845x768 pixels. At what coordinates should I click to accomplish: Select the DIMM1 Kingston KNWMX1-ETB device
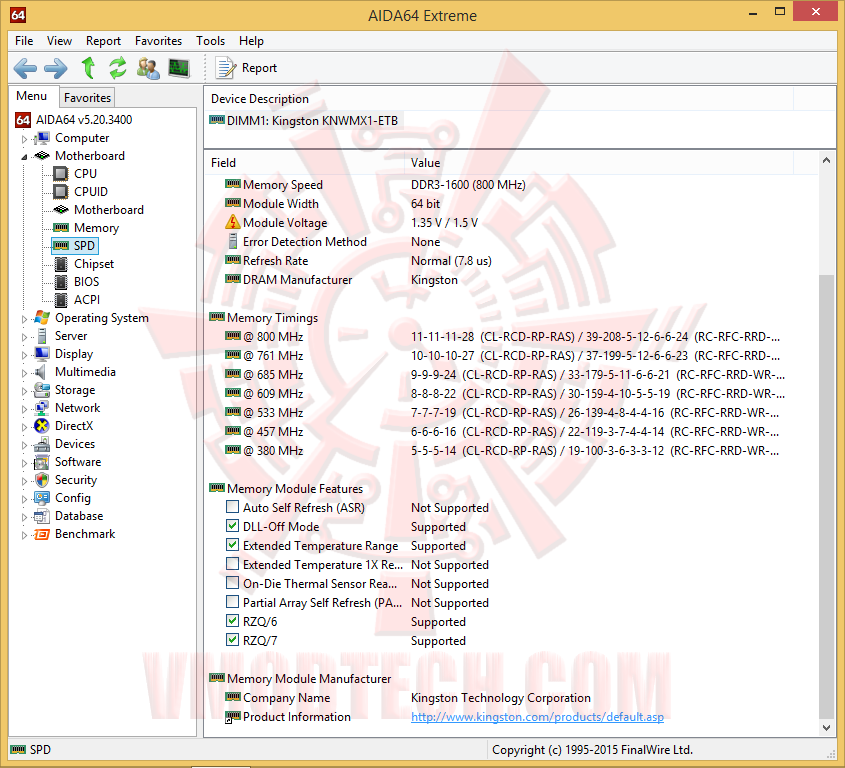[x=304, y=121]
